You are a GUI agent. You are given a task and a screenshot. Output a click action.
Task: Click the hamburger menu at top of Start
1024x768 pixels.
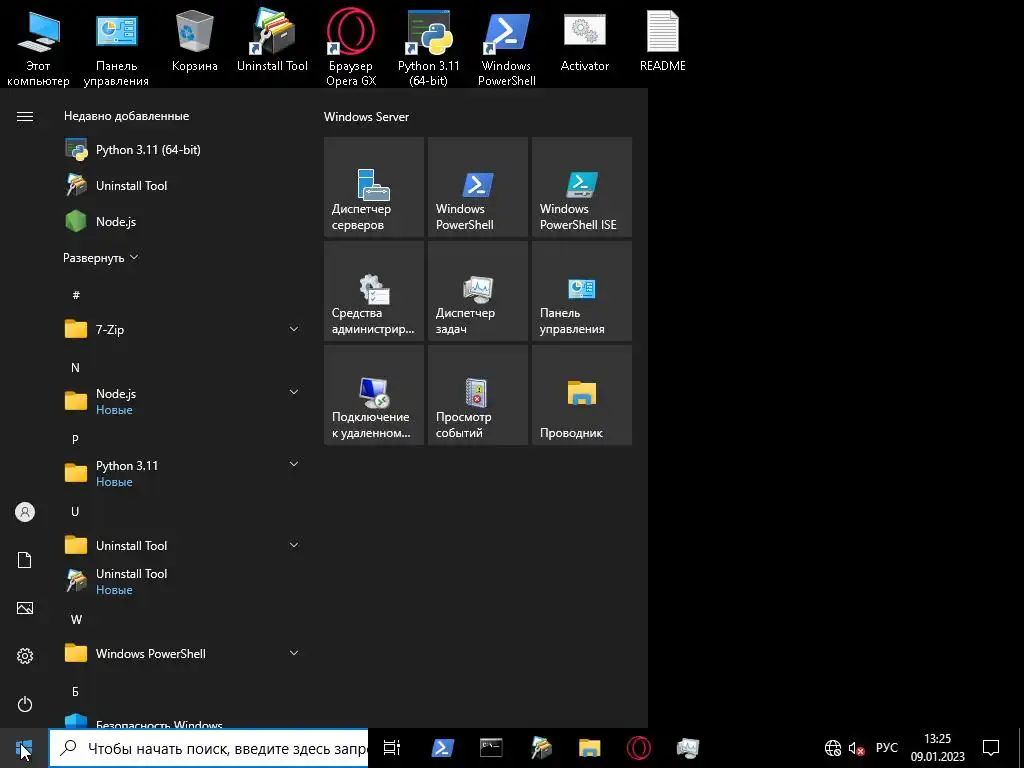[x=25, y=116]
